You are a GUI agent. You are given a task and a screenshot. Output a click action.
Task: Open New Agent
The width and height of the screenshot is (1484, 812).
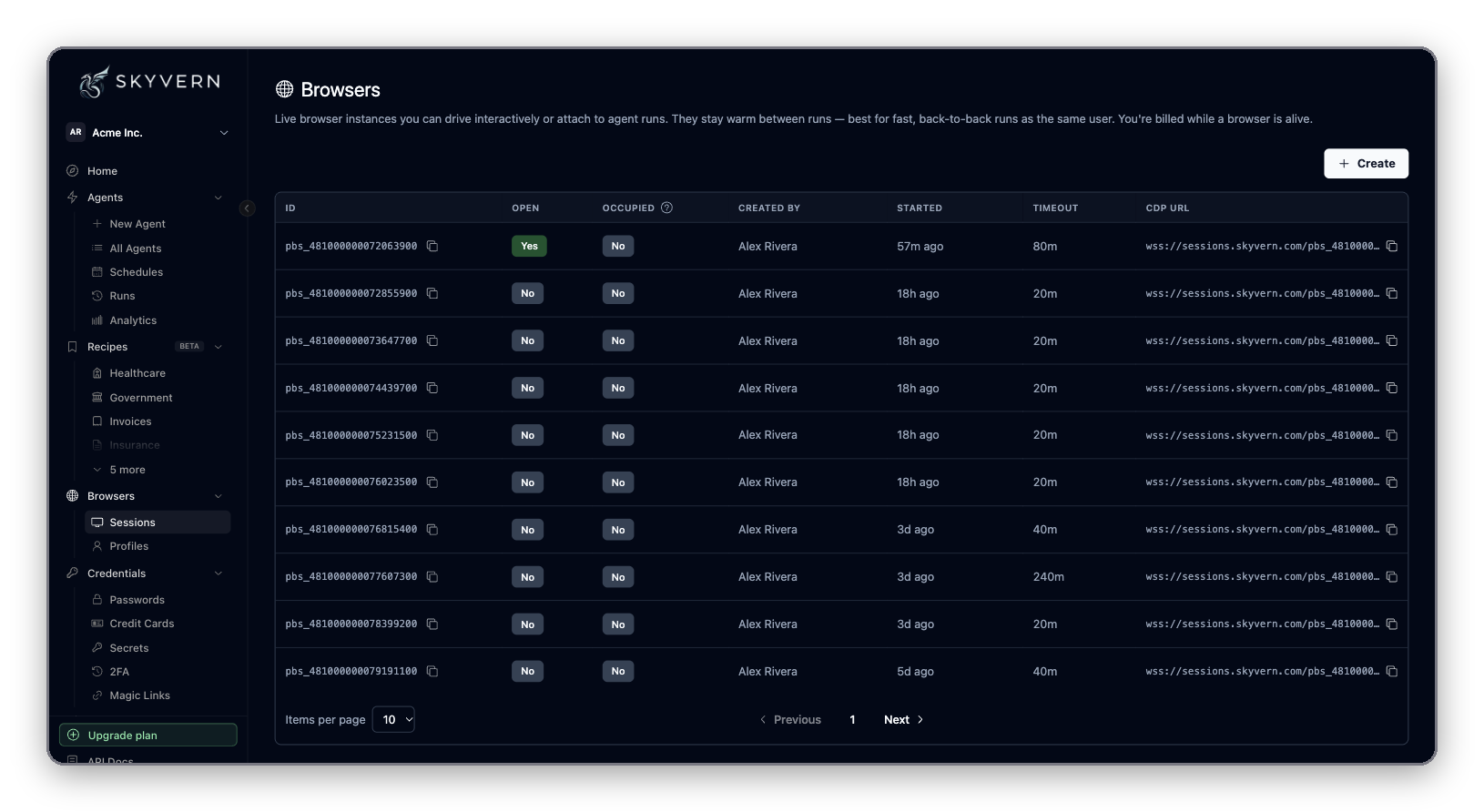[137, 224]
